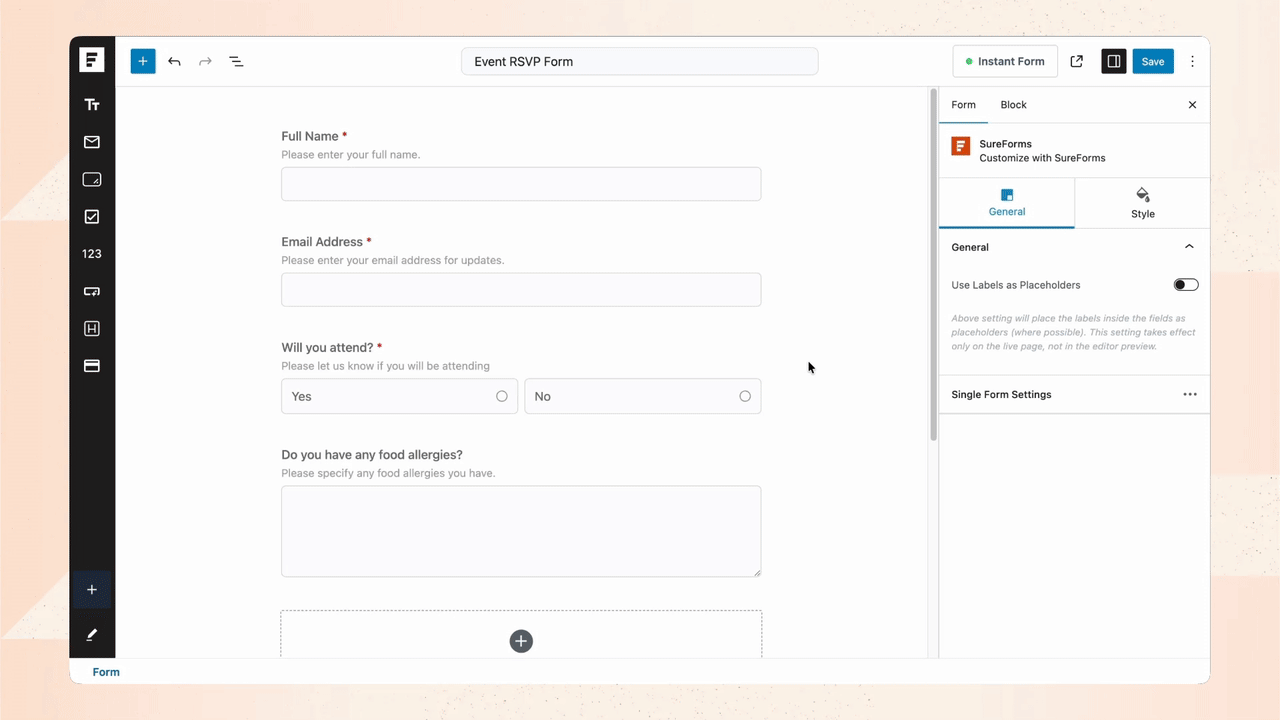1280x720 pixels.
Task: Collapse the General settings section
Action: [x=1189, y=247]
